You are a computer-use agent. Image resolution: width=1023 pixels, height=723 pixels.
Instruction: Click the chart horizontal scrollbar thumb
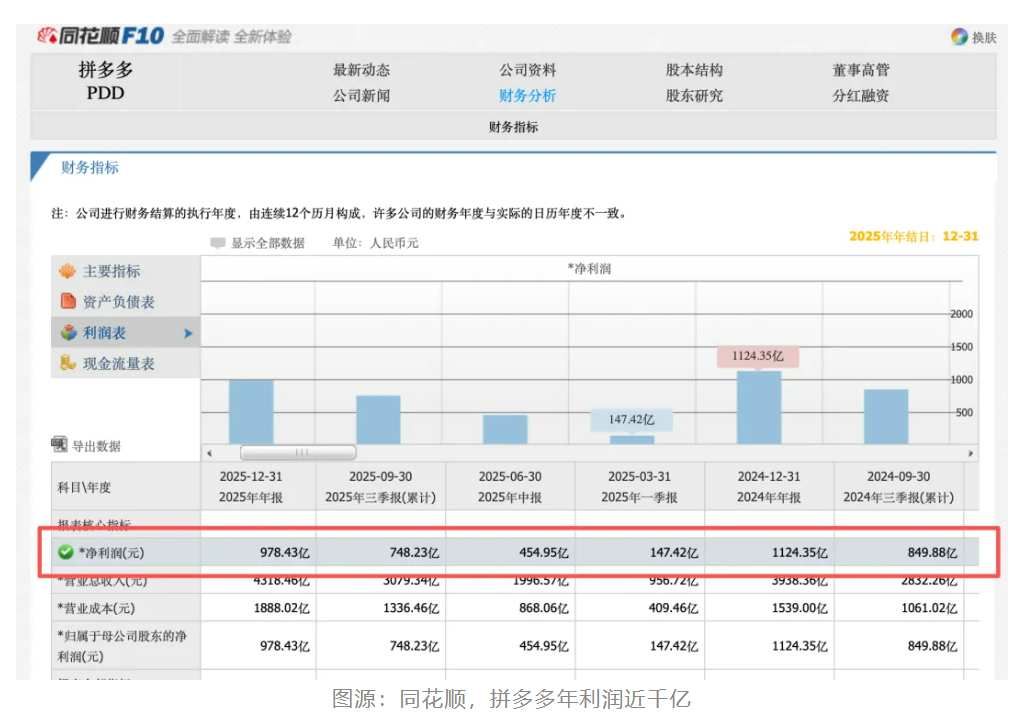coord(298,452)
